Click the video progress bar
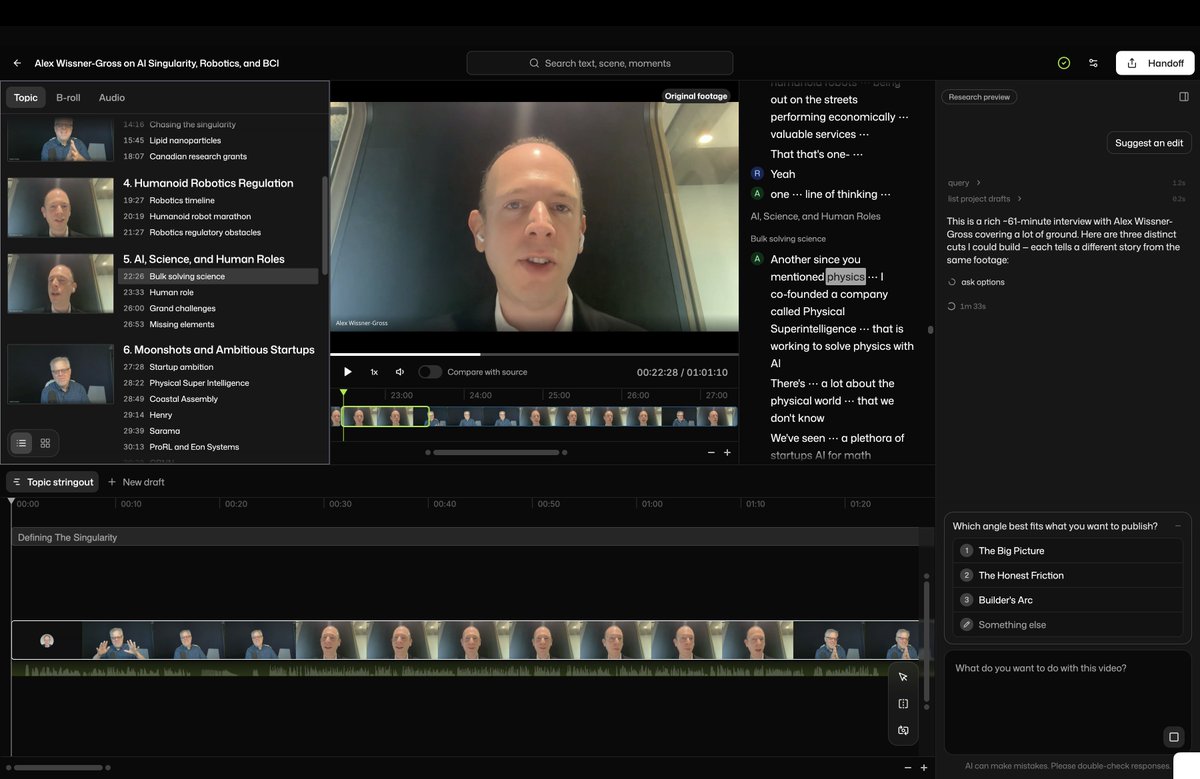Screen dimensions: 1200x779 pyautogui.click(x=534, y=354)
